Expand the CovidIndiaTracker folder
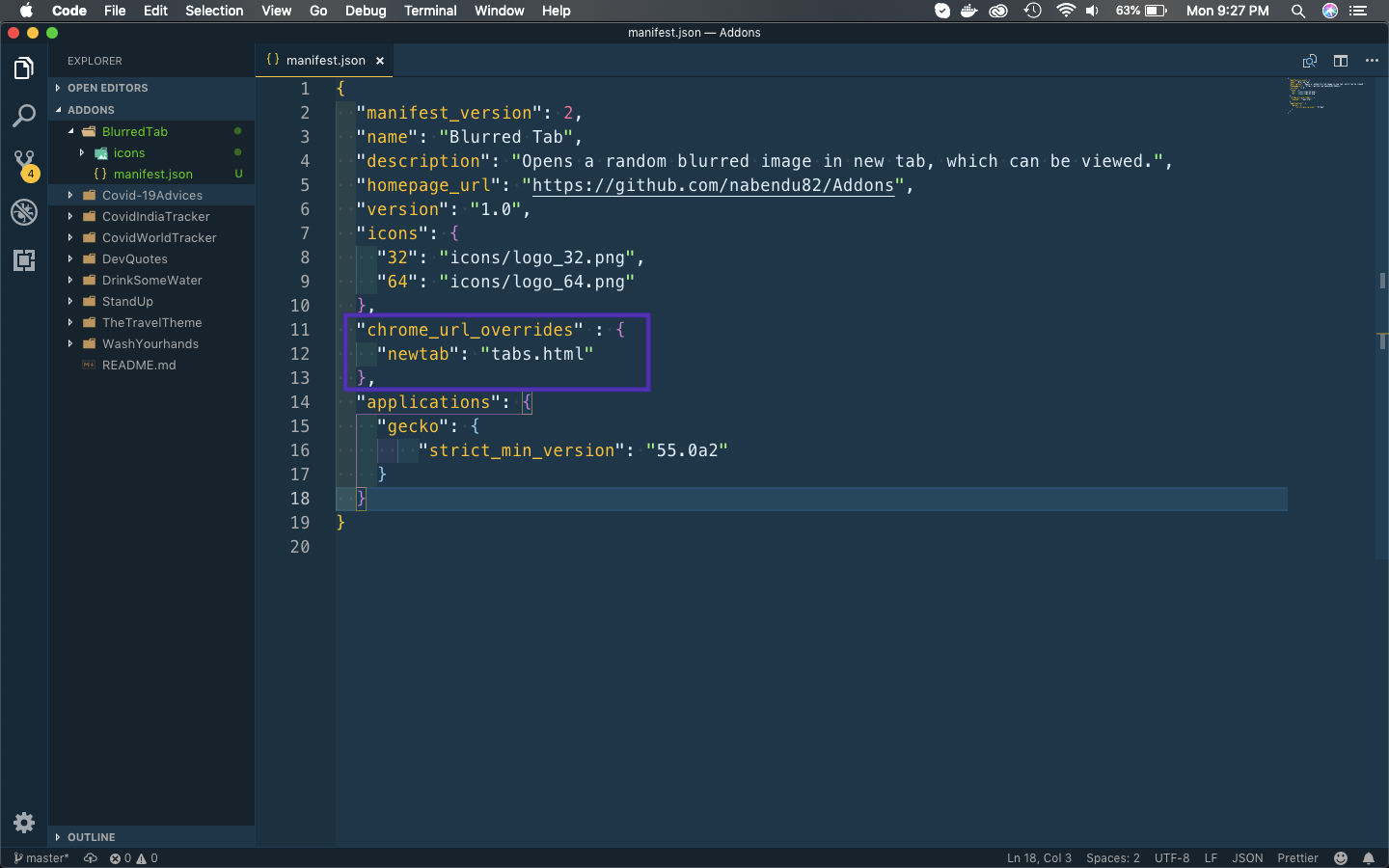Screen dimensions: 1389x868 pyautogui.click(x=152, y=216)
